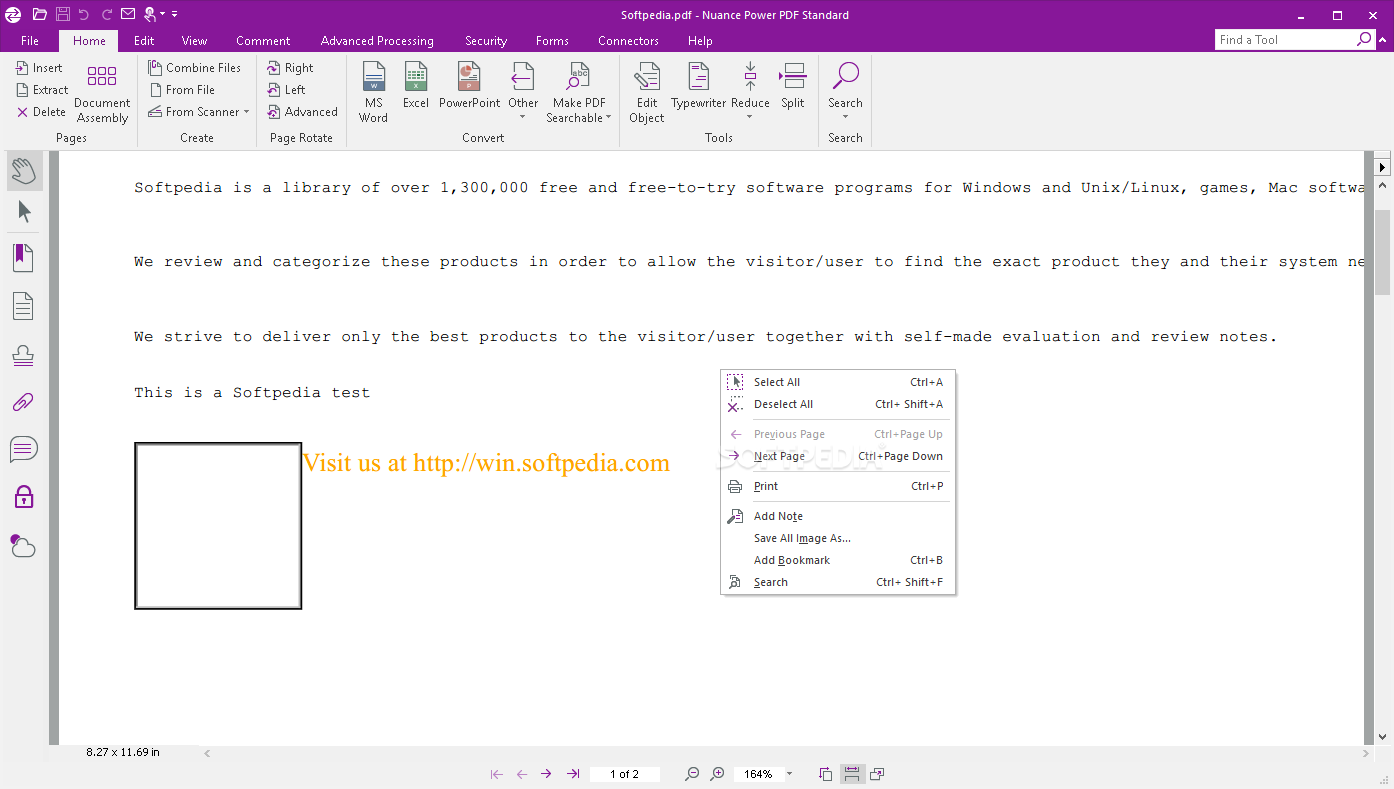Image resolution: width=1394 pixels, height=789 pixels.
Task: Open the Attachments paperclip panel
Action: pos(24,402)
